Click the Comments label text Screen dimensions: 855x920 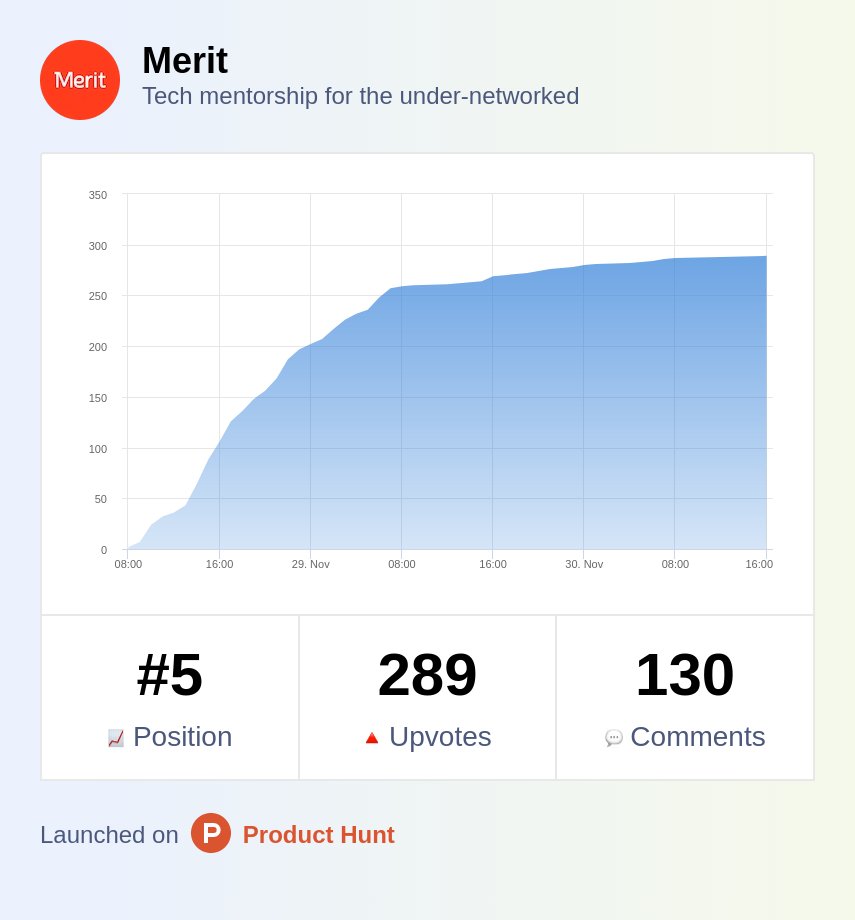[698, 737]
